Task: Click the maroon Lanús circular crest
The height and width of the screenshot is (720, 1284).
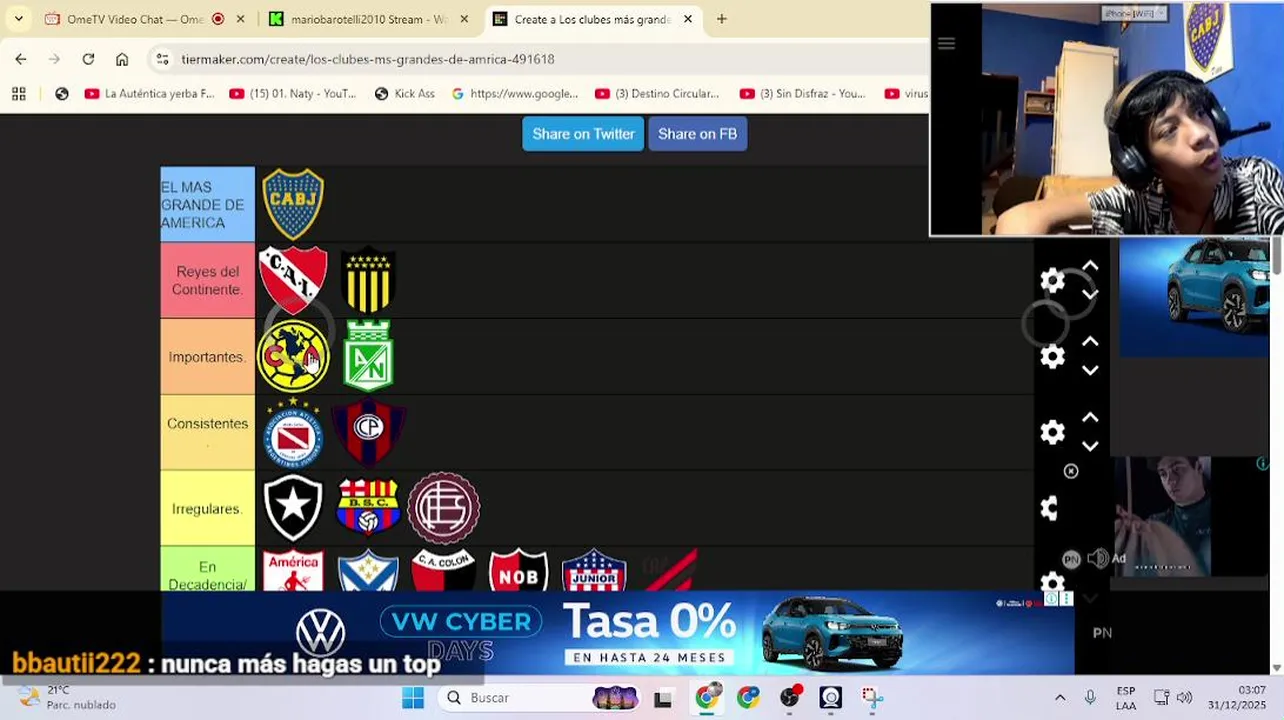Action: click(x=444, y=508)
